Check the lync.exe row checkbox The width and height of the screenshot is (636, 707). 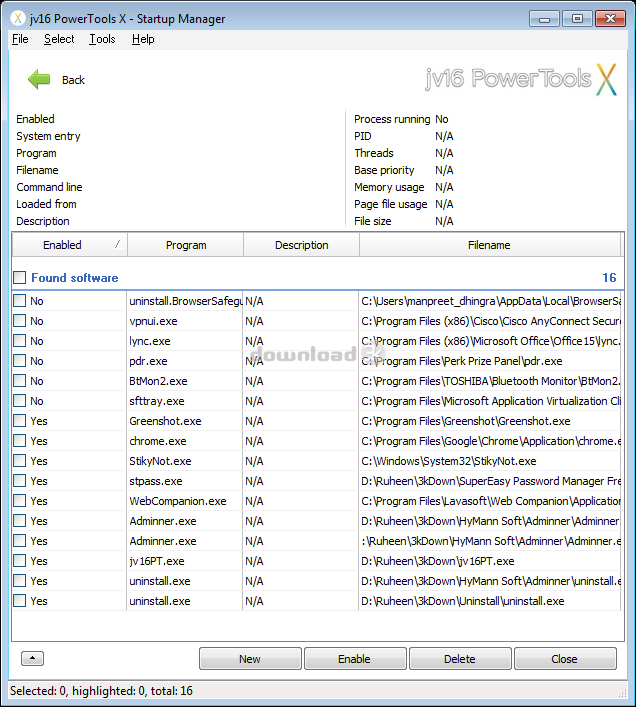(x=19, y=341)
